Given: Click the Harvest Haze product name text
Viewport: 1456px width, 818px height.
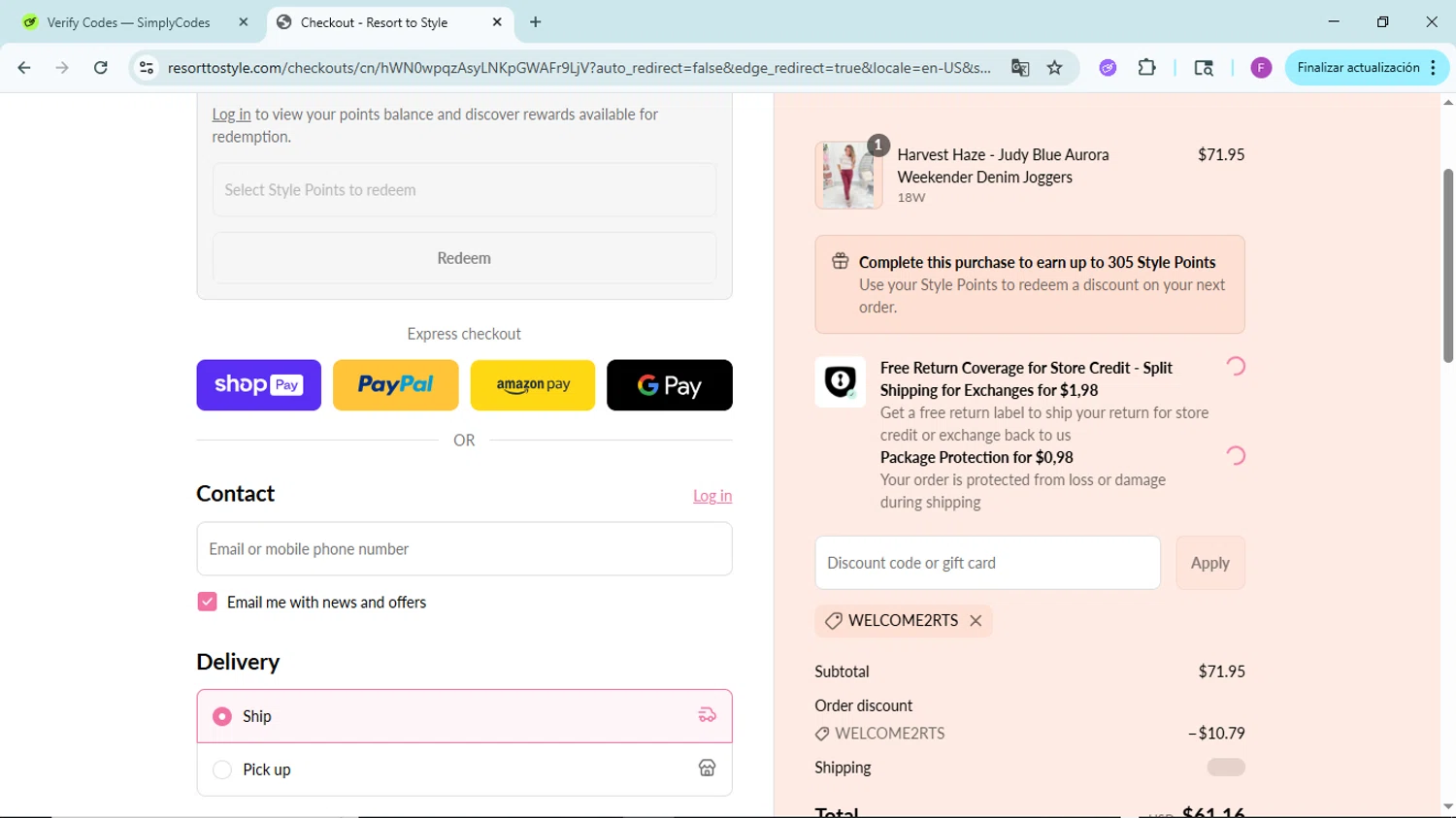Looking at the screenshot, I should click(x=1003, y=166).
